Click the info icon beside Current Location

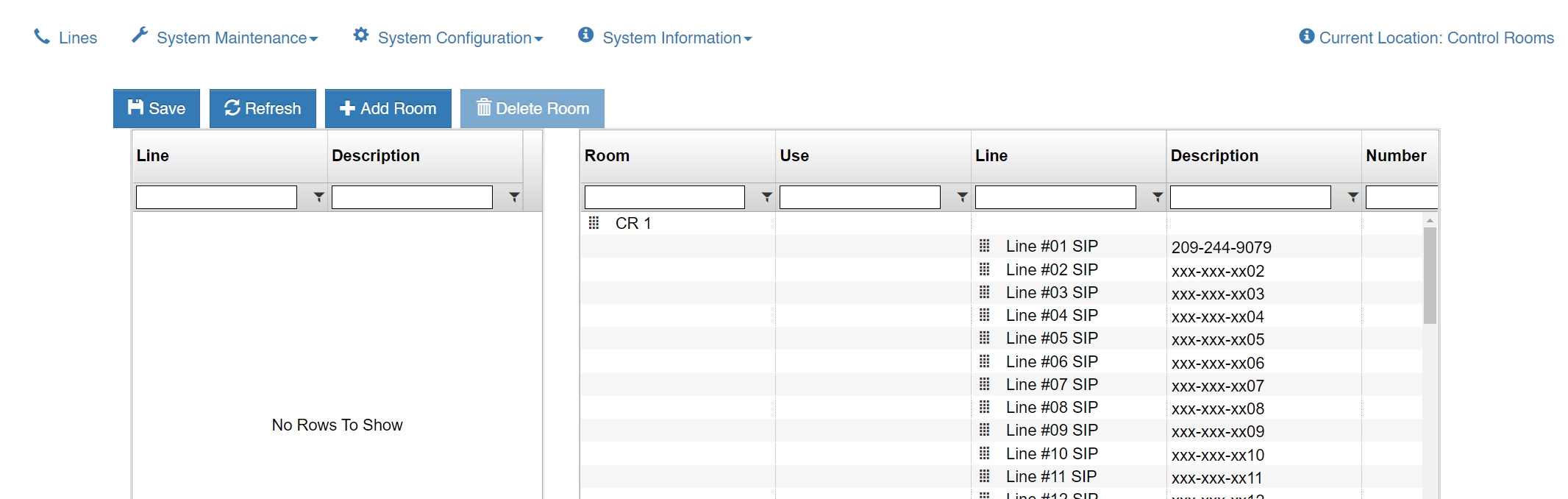click(x=1306, y=36)
